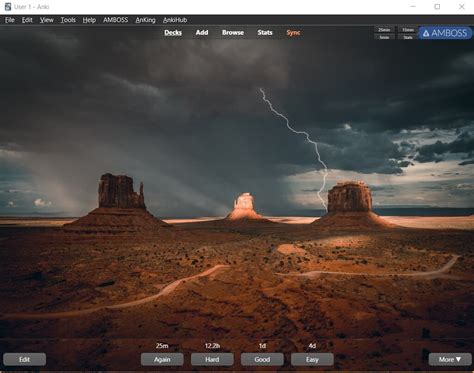474x373 pixels.
Task: Click the Add link to create card
Action: point(202,32)
